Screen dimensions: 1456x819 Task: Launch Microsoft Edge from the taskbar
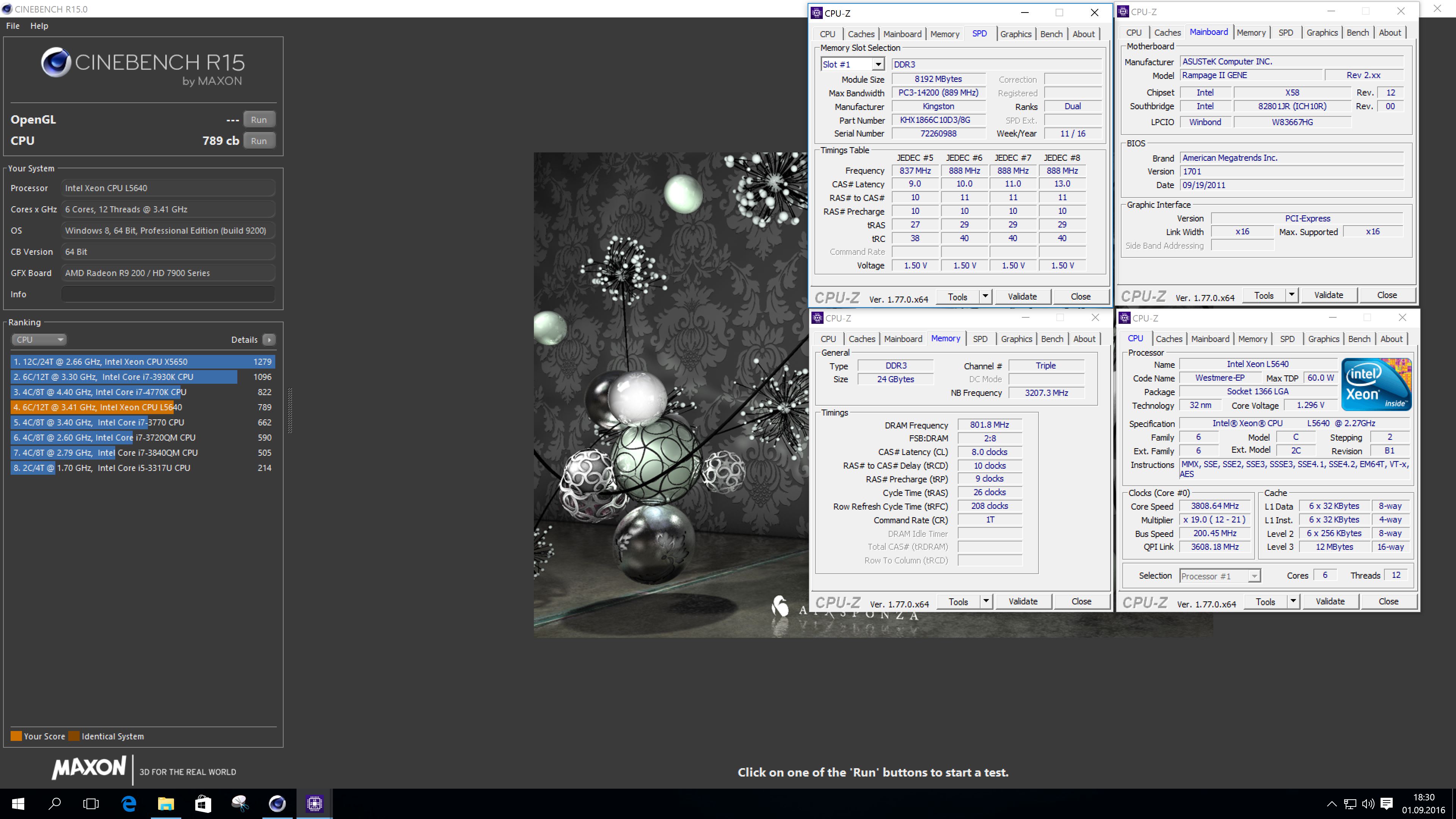(x=129, y=803)
